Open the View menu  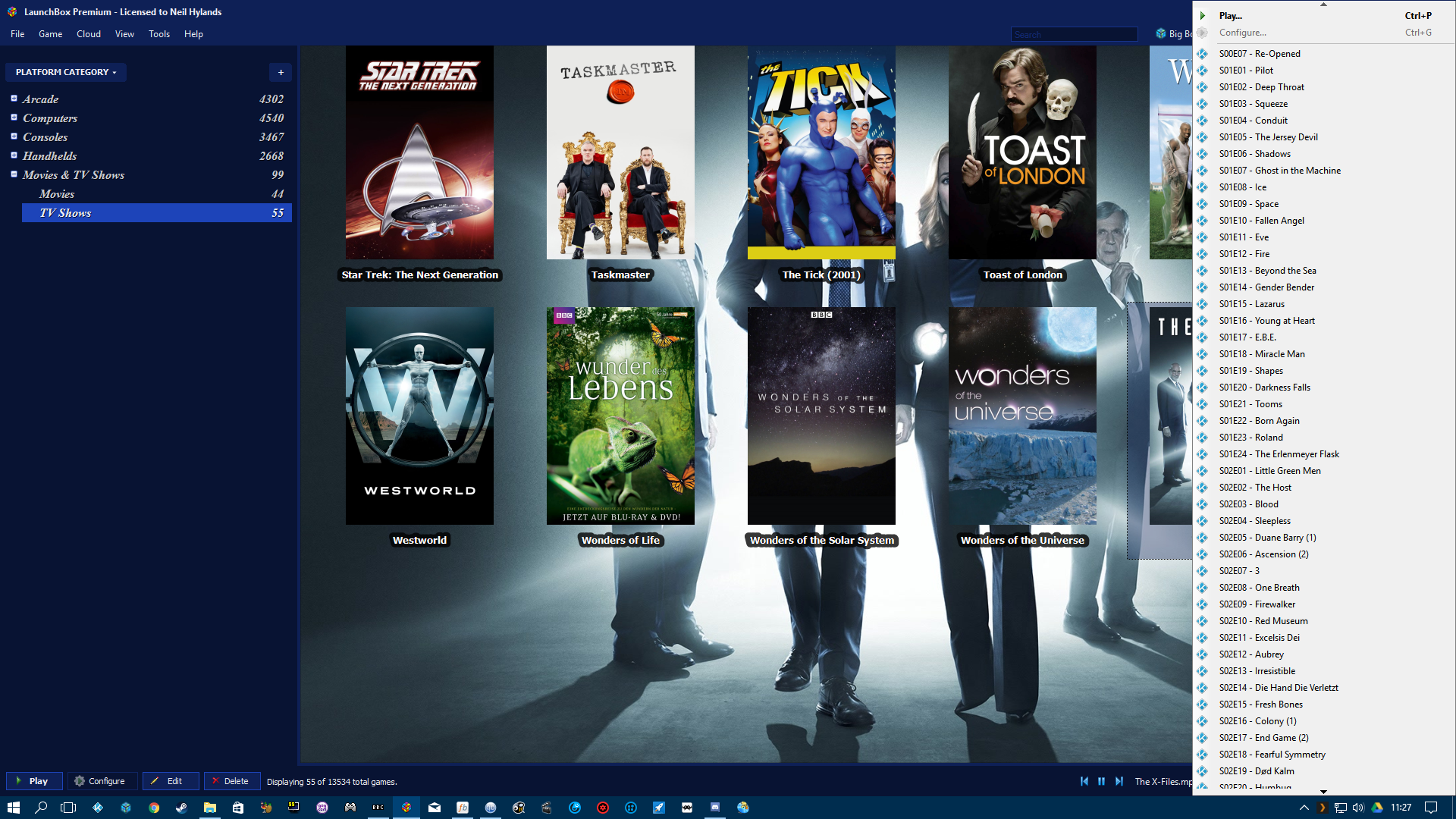tap(124, 34)
